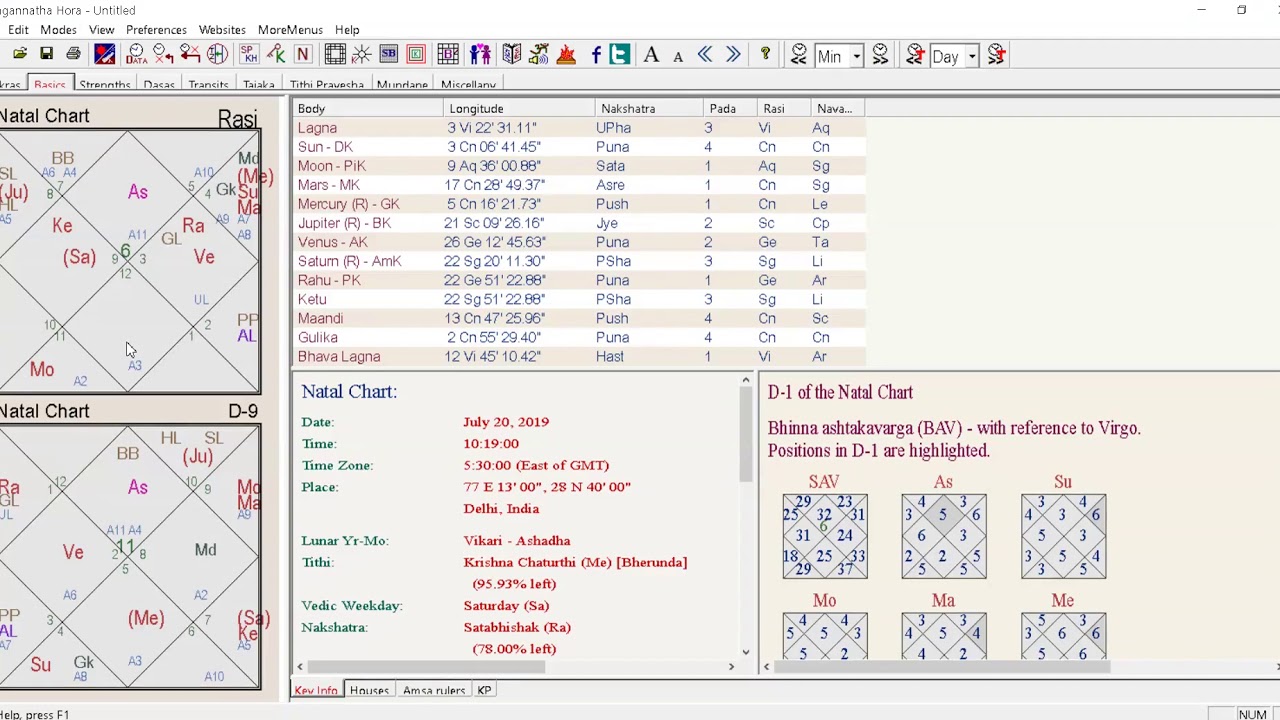The image size is (1280, 720).
Task: Step time backward by Min unit
Action: 799,55
